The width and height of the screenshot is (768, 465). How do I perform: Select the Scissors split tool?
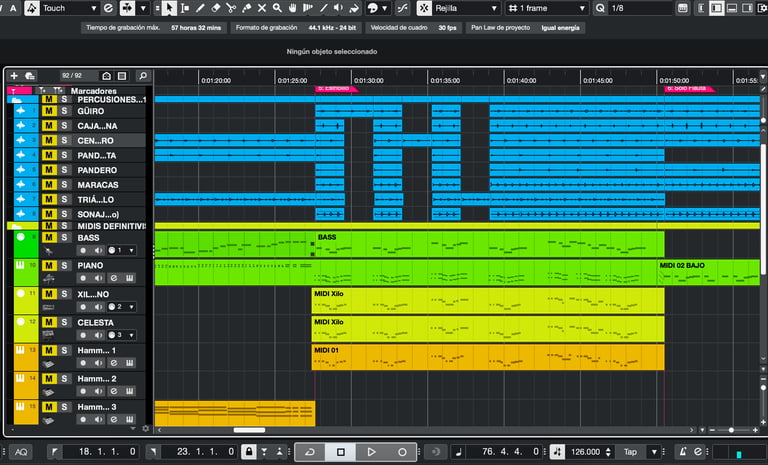(231, 8)
